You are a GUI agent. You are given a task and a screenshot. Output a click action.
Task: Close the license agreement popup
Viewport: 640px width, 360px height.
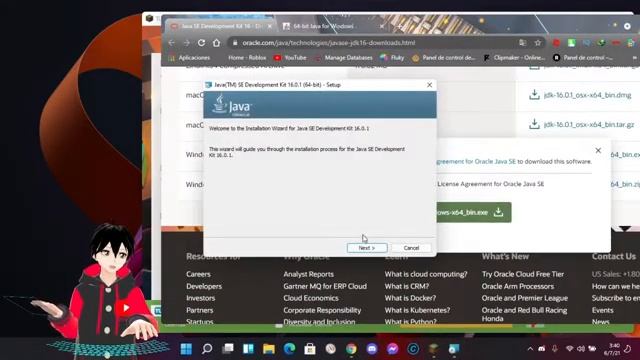[x=598, y=151]
